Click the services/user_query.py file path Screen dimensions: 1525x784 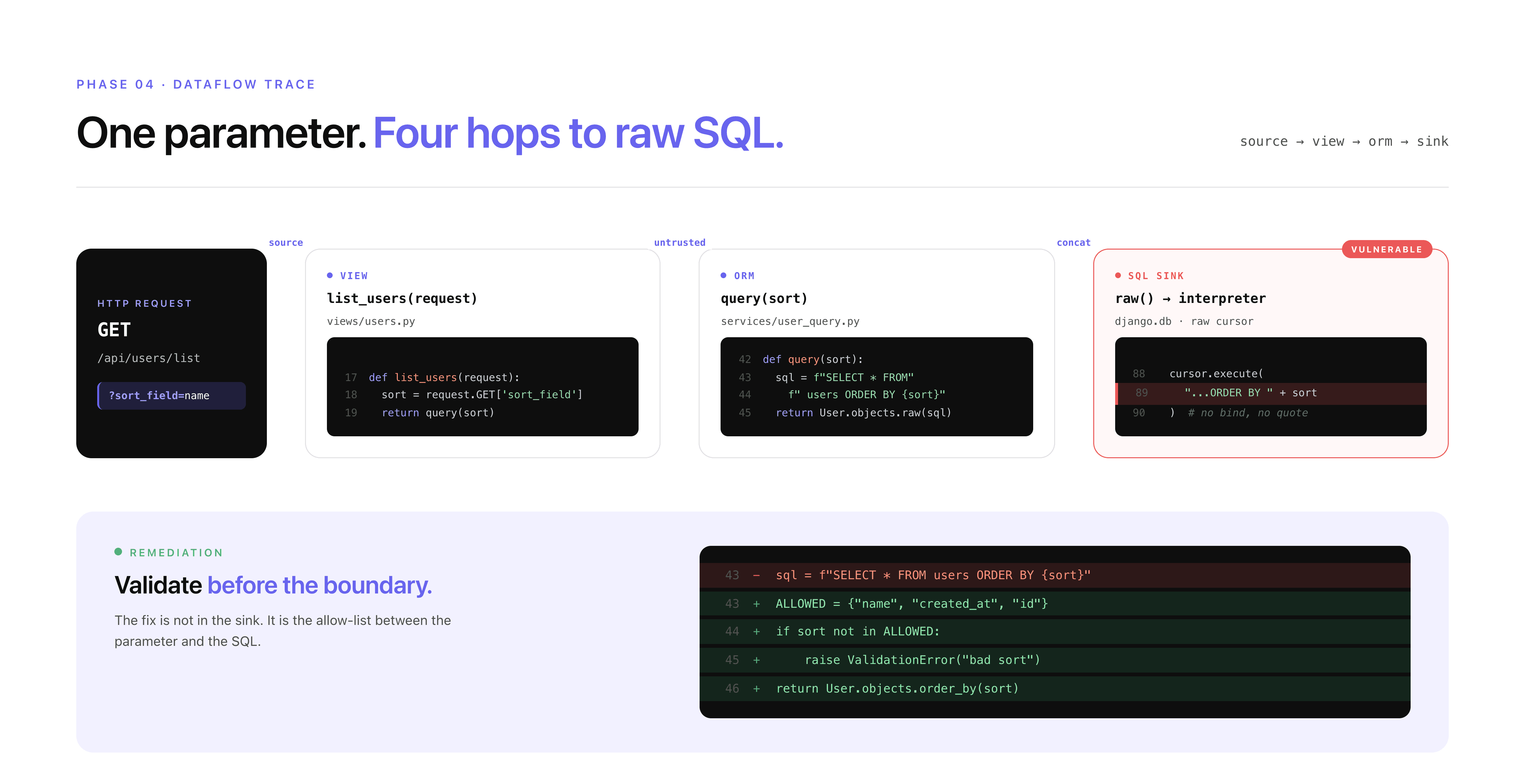pyautogui.click(x=790, y=321)
